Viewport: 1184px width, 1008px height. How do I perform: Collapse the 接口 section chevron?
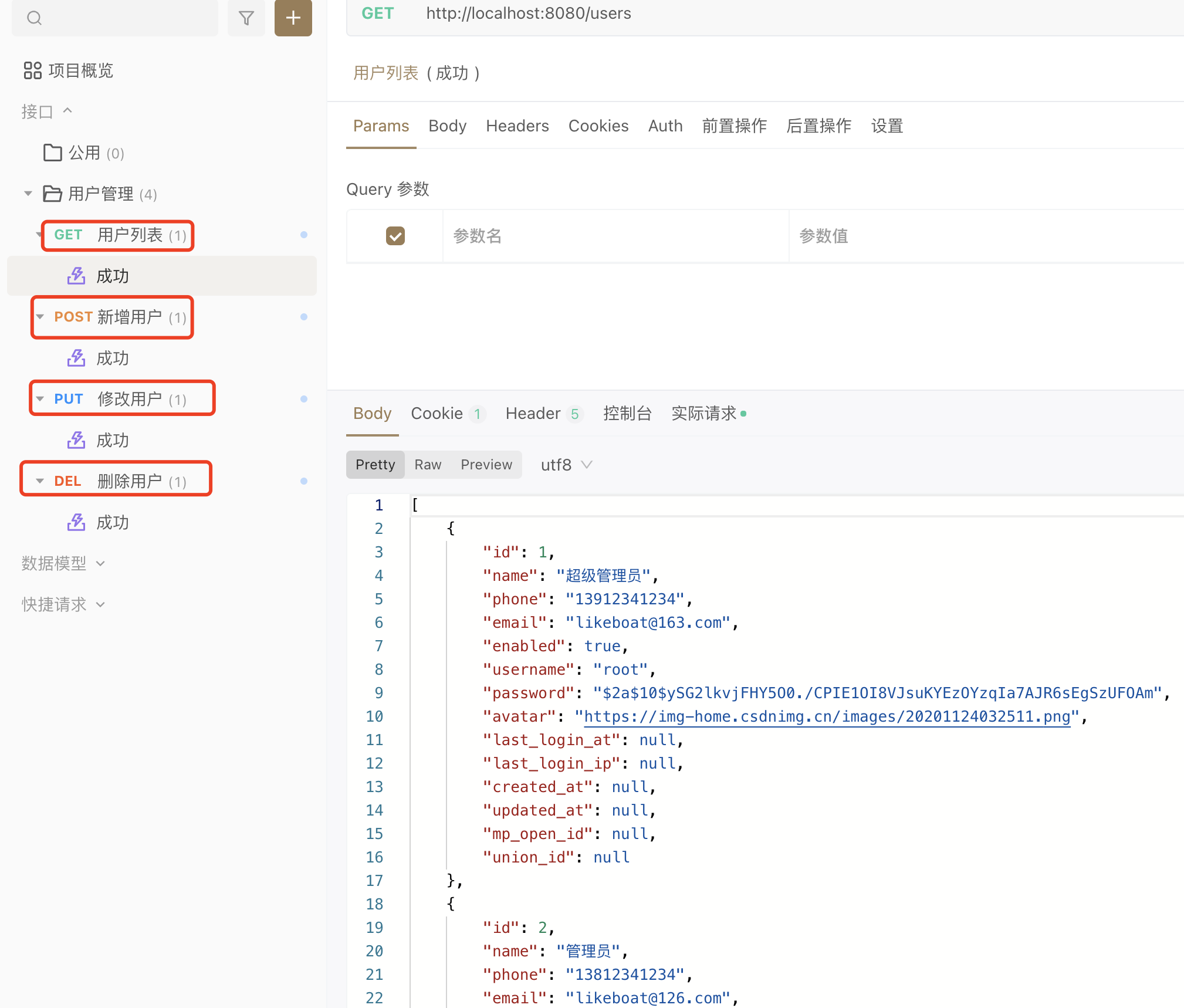(67, 110)
